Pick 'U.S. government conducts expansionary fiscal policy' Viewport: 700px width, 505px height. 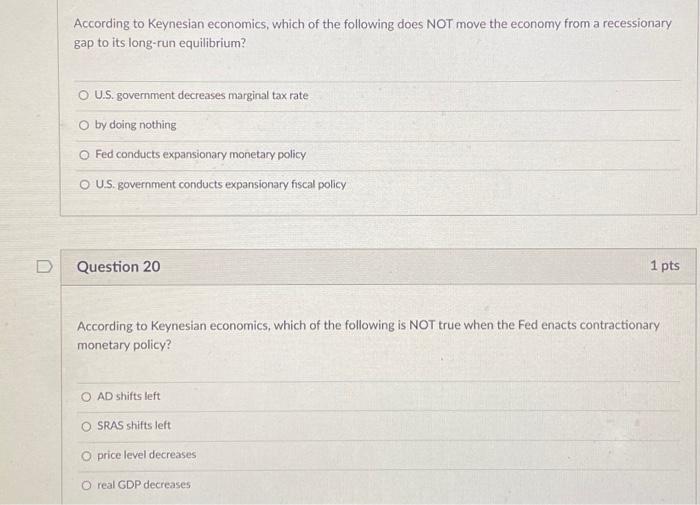tap(84, 184)
